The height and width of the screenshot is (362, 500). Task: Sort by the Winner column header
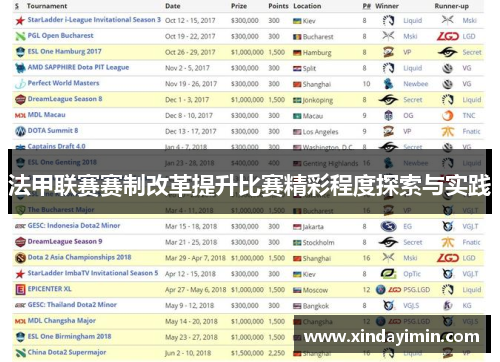387,6
